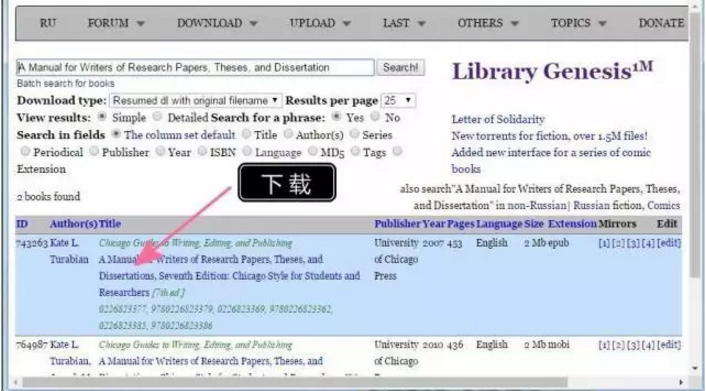Open Seventh Edition book title link
The width and height of the screenshot is (706, 391).
229,276
